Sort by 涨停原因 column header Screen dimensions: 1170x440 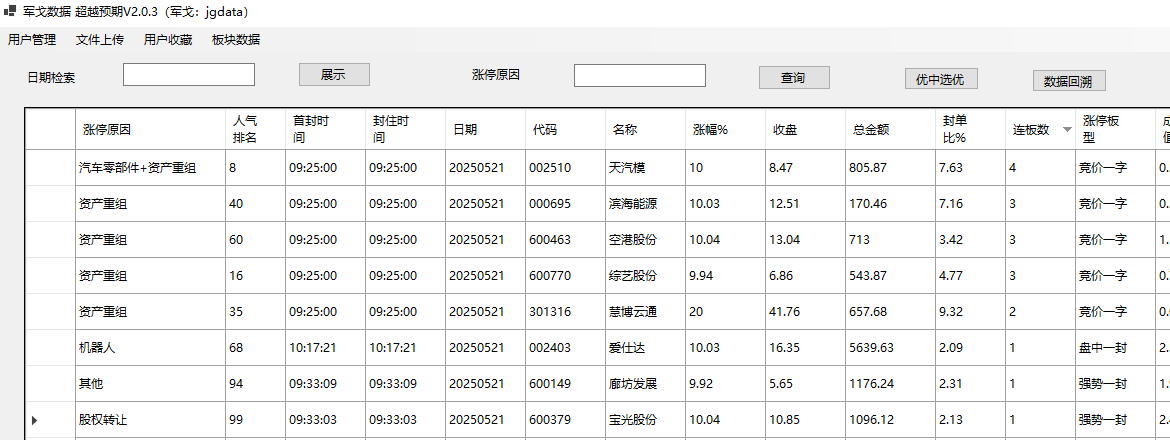tap(151, 129)
